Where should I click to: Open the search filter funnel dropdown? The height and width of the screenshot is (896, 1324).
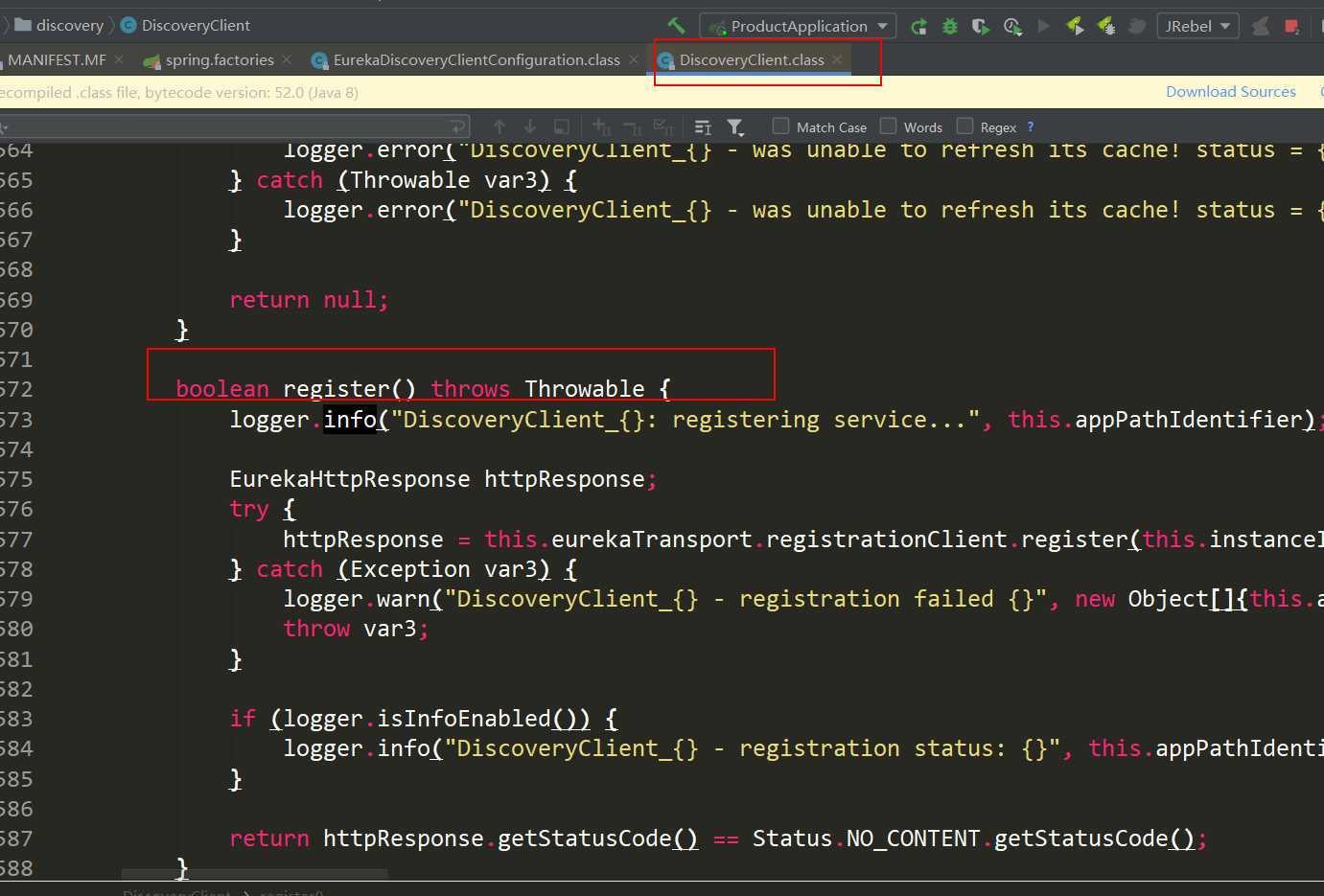tap(735, 126)
